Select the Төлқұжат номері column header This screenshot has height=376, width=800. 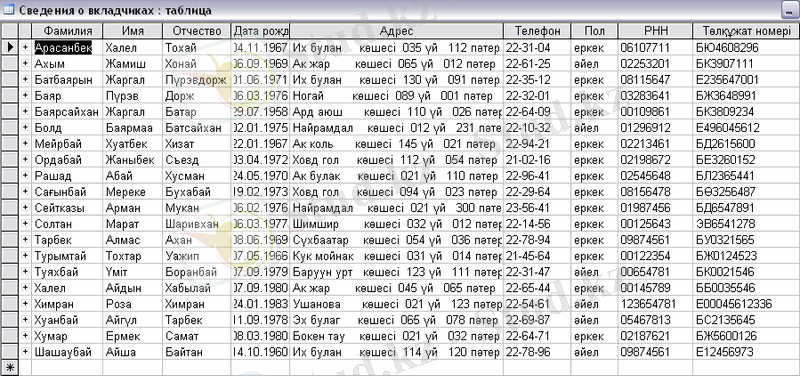click(746, 31)
